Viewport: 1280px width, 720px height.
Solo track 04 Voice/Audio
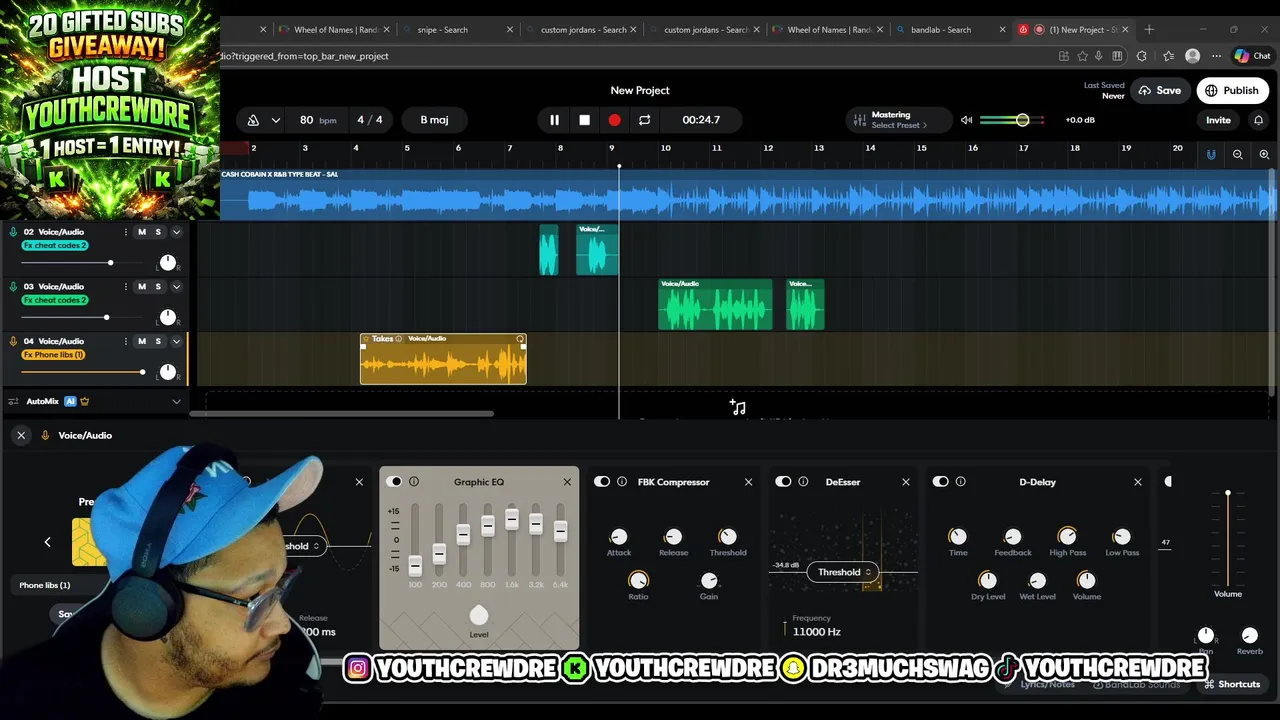click(157, 341)
